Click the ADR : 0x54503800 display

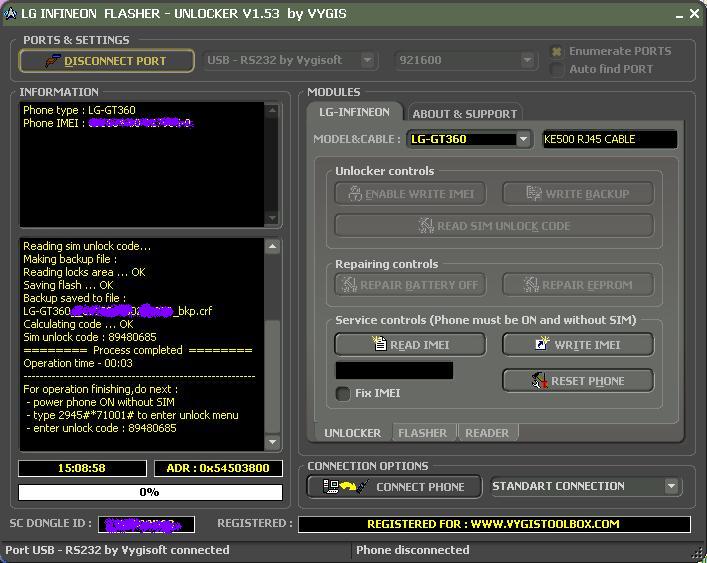(x=218, y=468)
